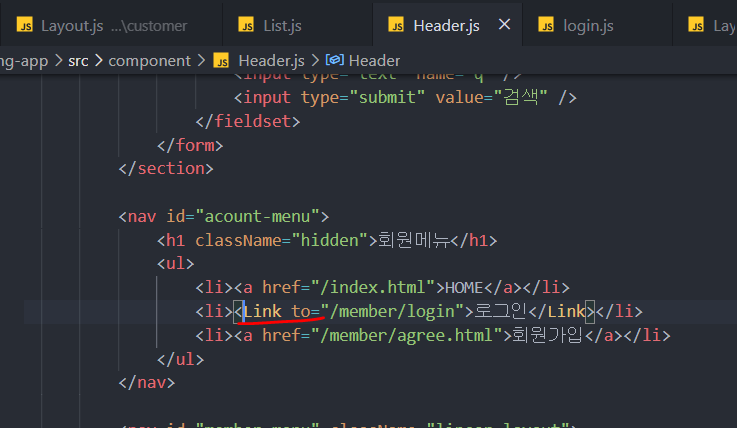
Task: Select the Header.js tab
Action: click(x=446, y=25)
